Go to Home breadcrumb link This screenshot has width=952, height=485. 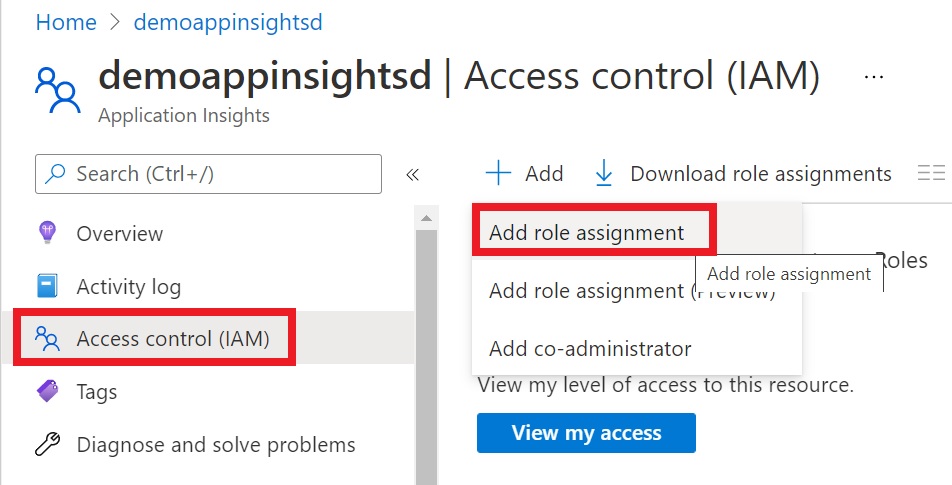[66, 22]
